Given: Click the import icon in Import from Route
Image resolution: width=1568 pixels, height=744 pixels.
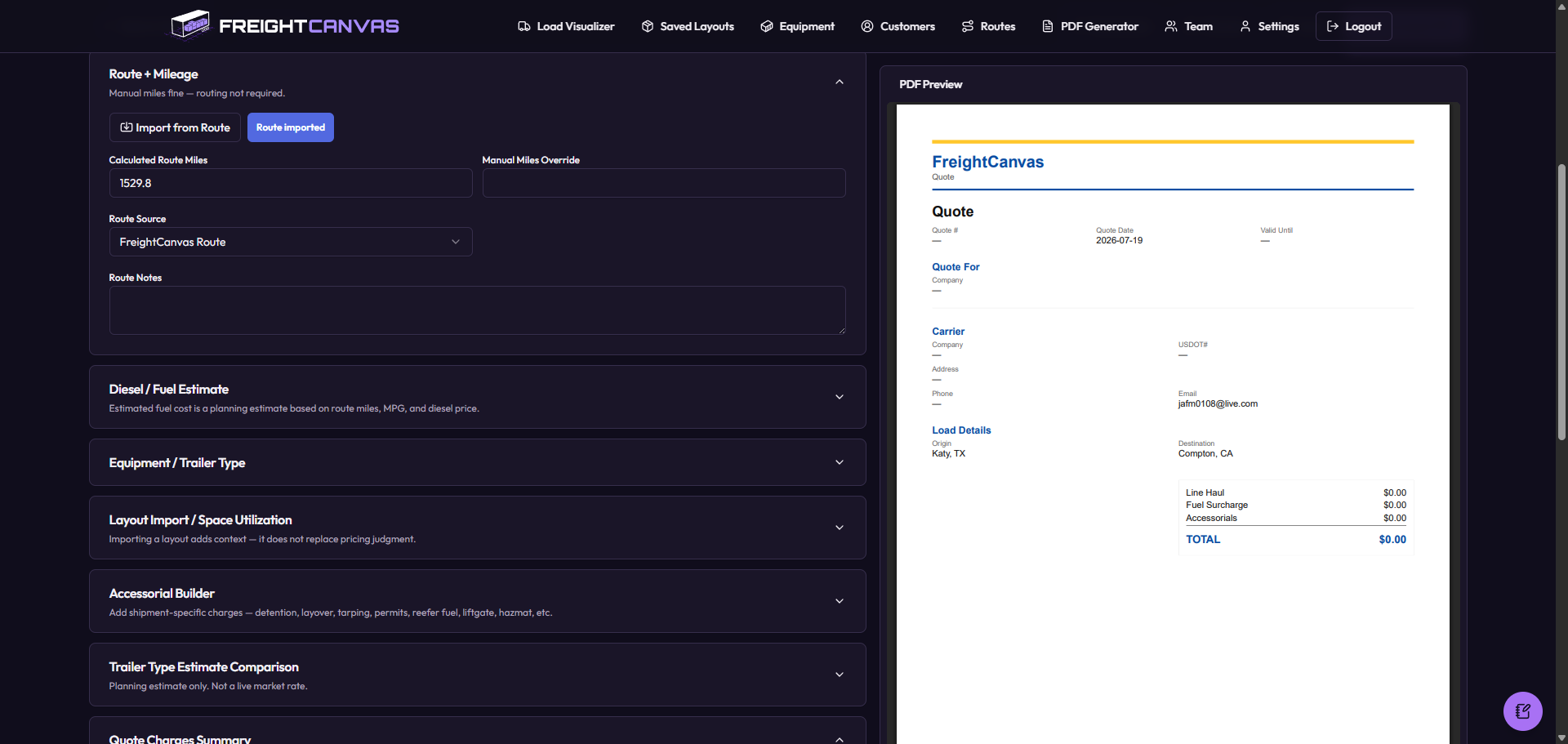Looking at the screenshot, I should pyautogui.click(x=127, y=127).
